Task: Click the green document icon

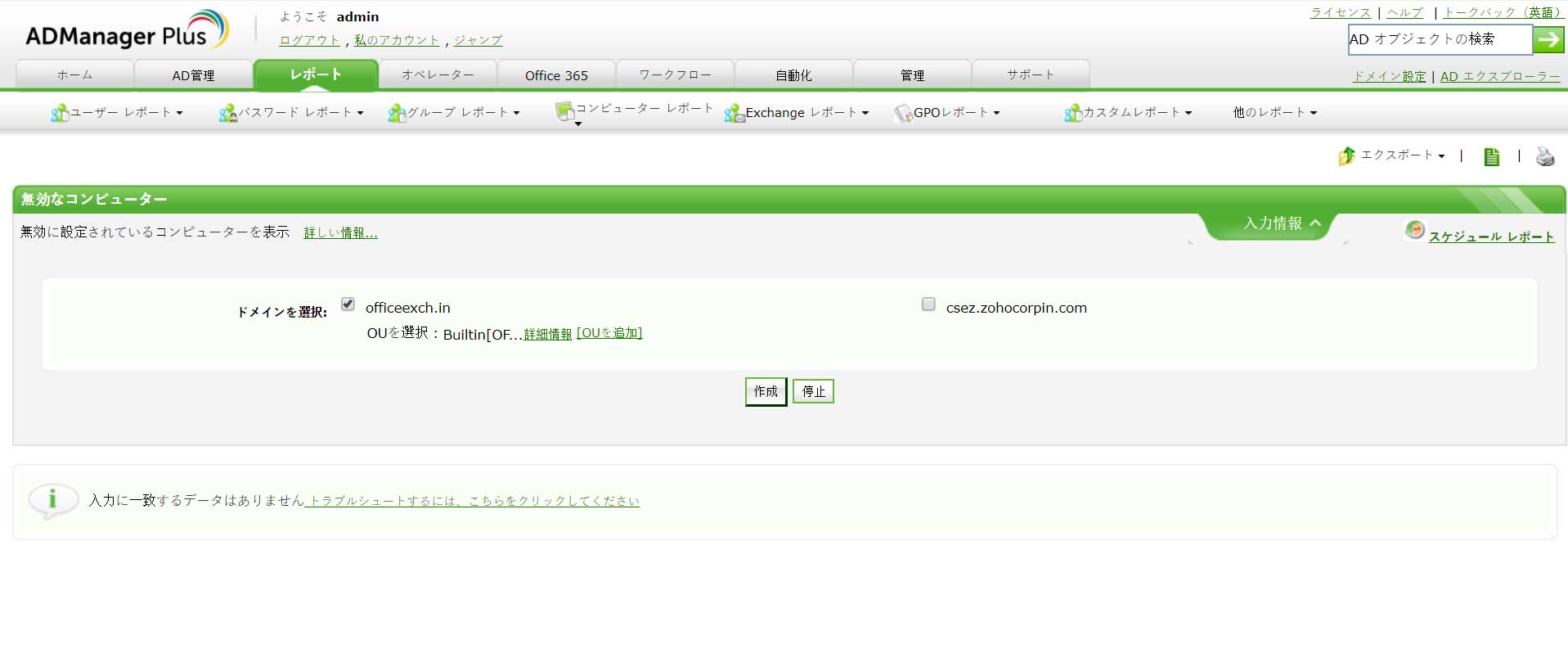Action: 1492,156
